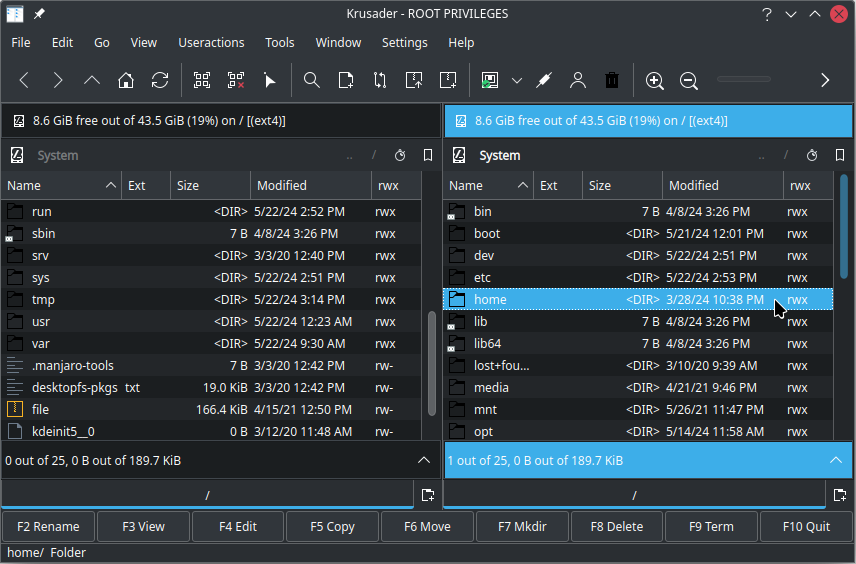Expand right panel status bar chevron

[x=836, y=460]
